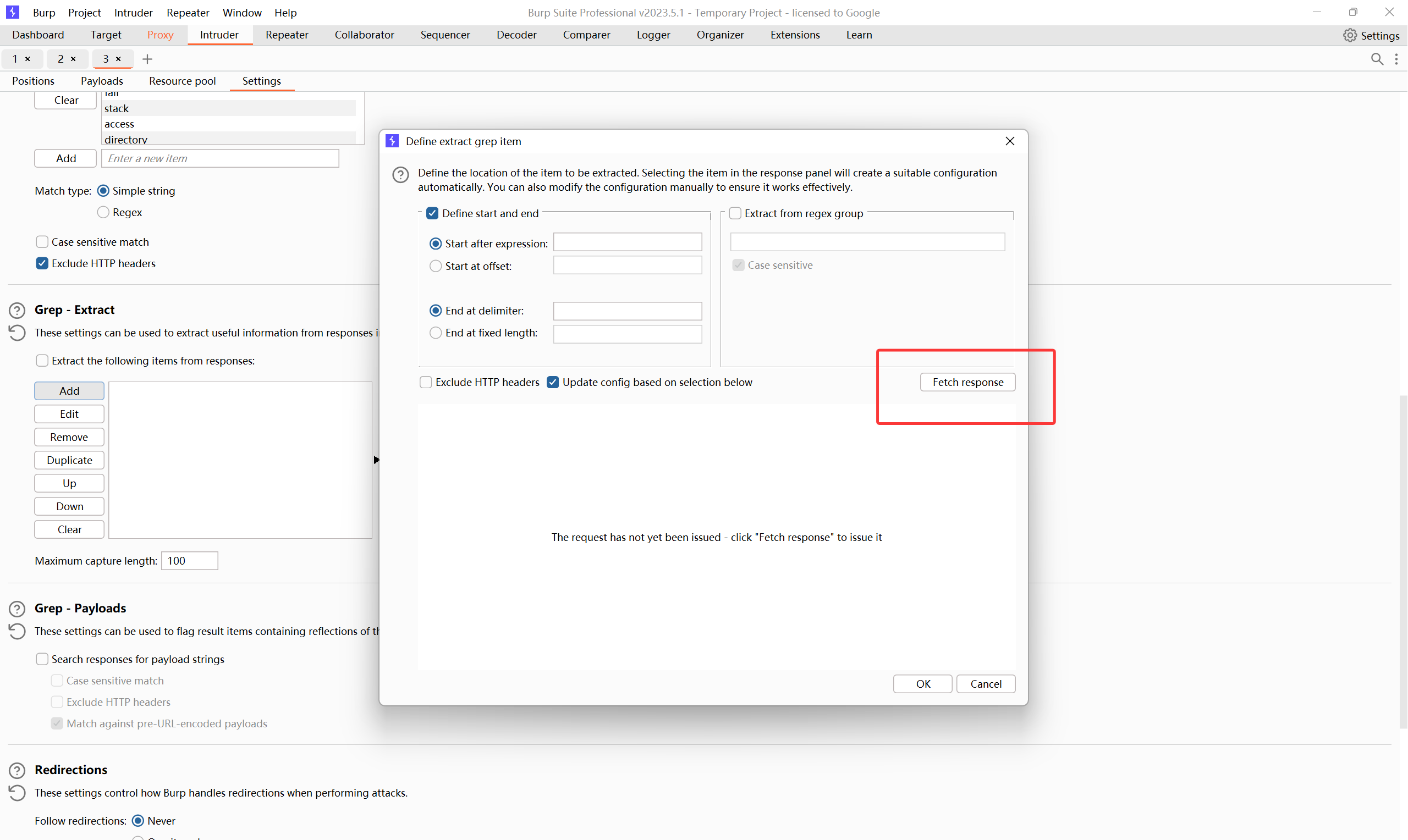Open the three-dot options menu icon
The image size is (1408, 840).
click(x=1396, y=59)
